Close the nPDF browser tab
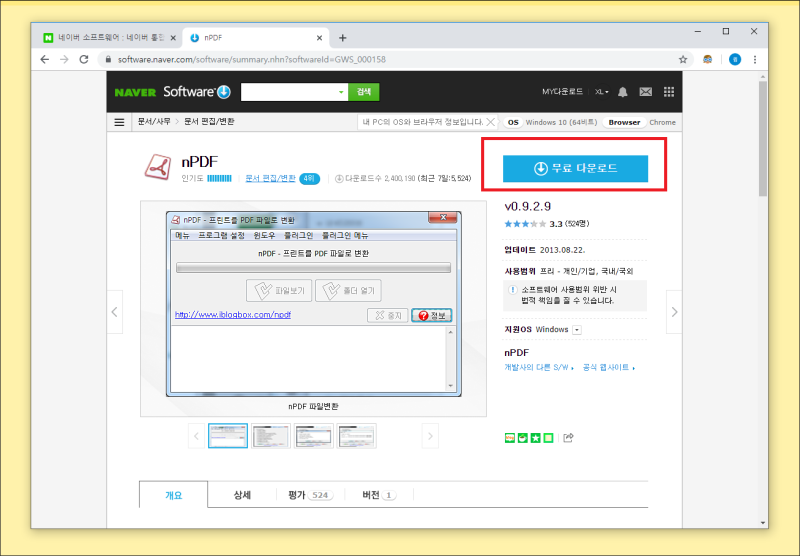This screenshot has height=556, width=800. point(319,38)
